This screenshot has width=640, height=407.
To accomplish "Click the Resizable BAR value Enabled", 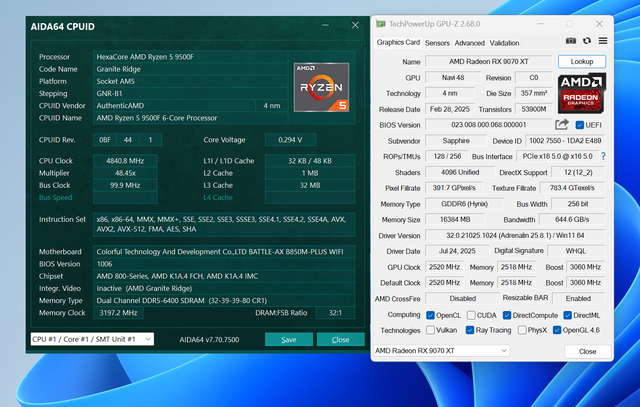I will pyautogui.click(x=578, y=298).
